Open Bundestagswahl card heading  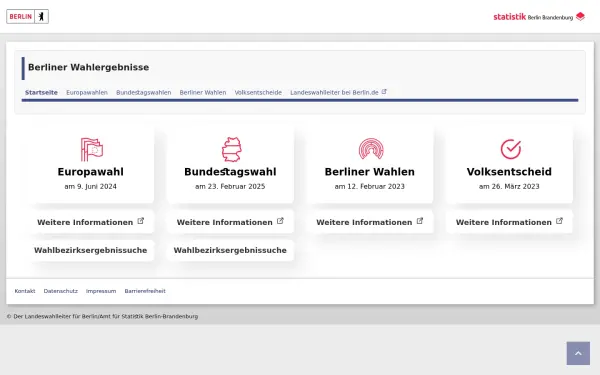[x=230, y=172]
